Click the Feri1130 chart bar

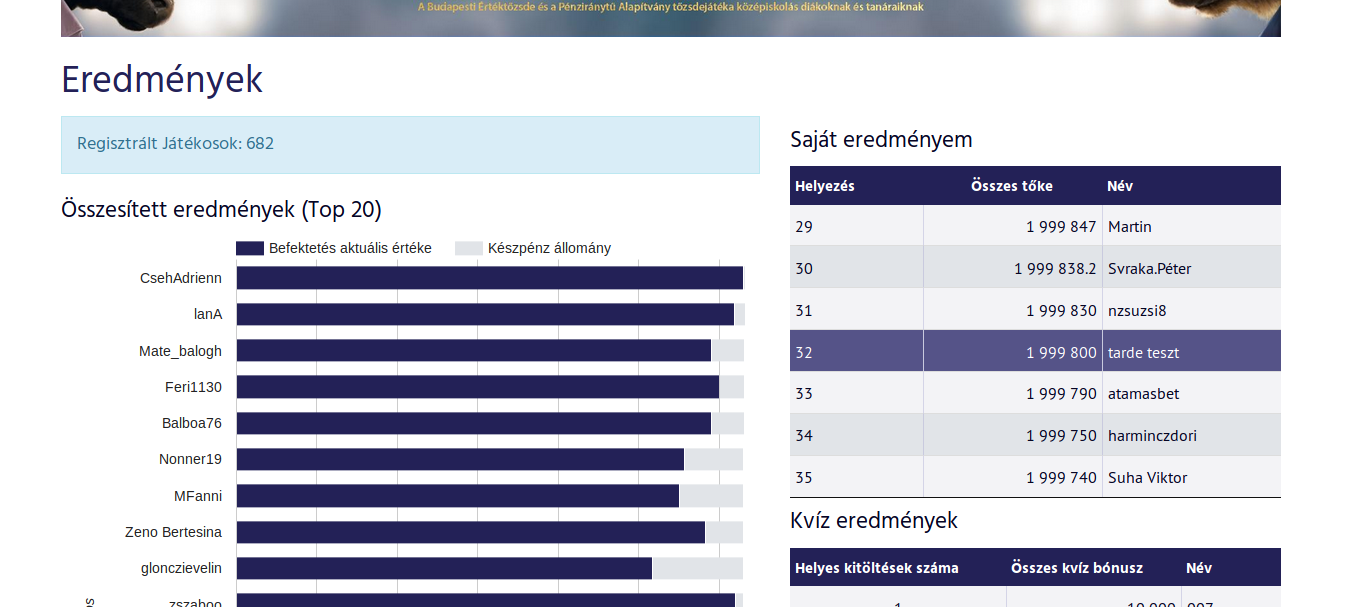[478, 387]
